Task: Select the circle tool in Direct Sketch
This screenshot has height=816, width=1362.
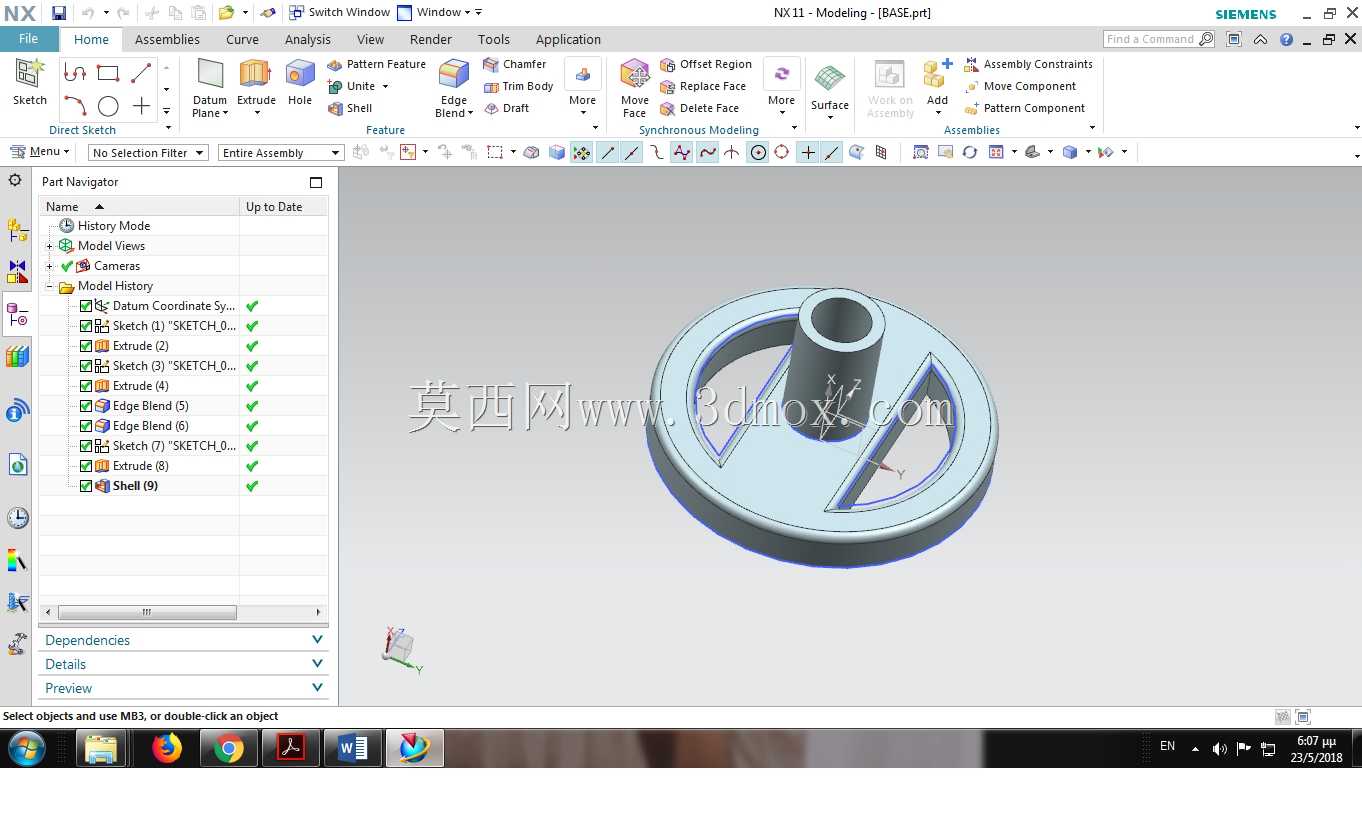Action: [x=108, y=106]
